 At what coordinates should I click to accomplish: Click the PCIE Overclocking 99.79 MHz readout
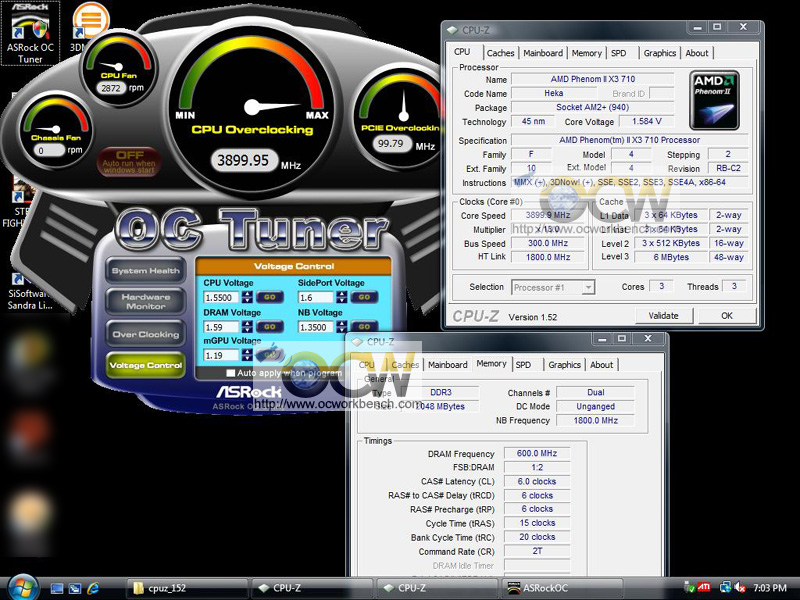[x=391, y=144]
